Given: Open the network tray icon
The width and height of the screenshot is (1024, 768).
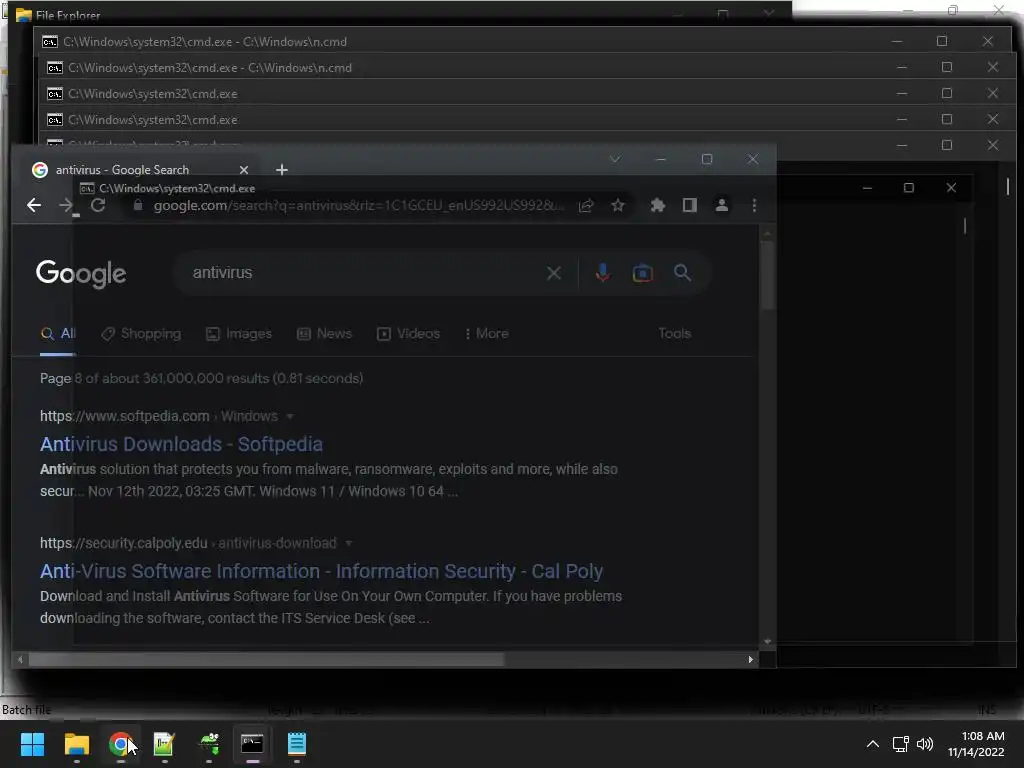Looking at the screenshot, I should 901,744.
